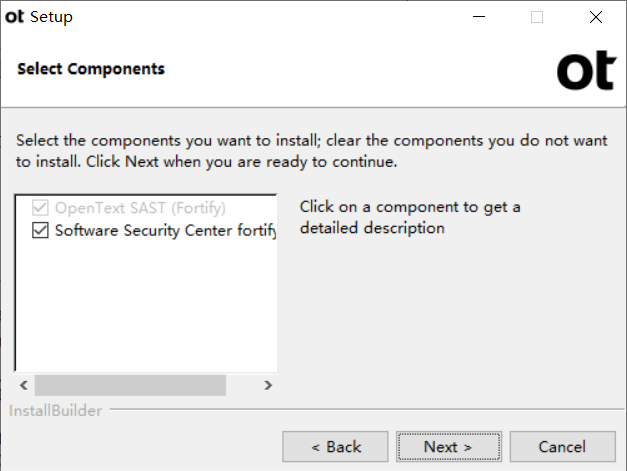This screenshot has width=627, height=471.
Task: Click the InstallBuilder label
Action: (x=56, y=411)
